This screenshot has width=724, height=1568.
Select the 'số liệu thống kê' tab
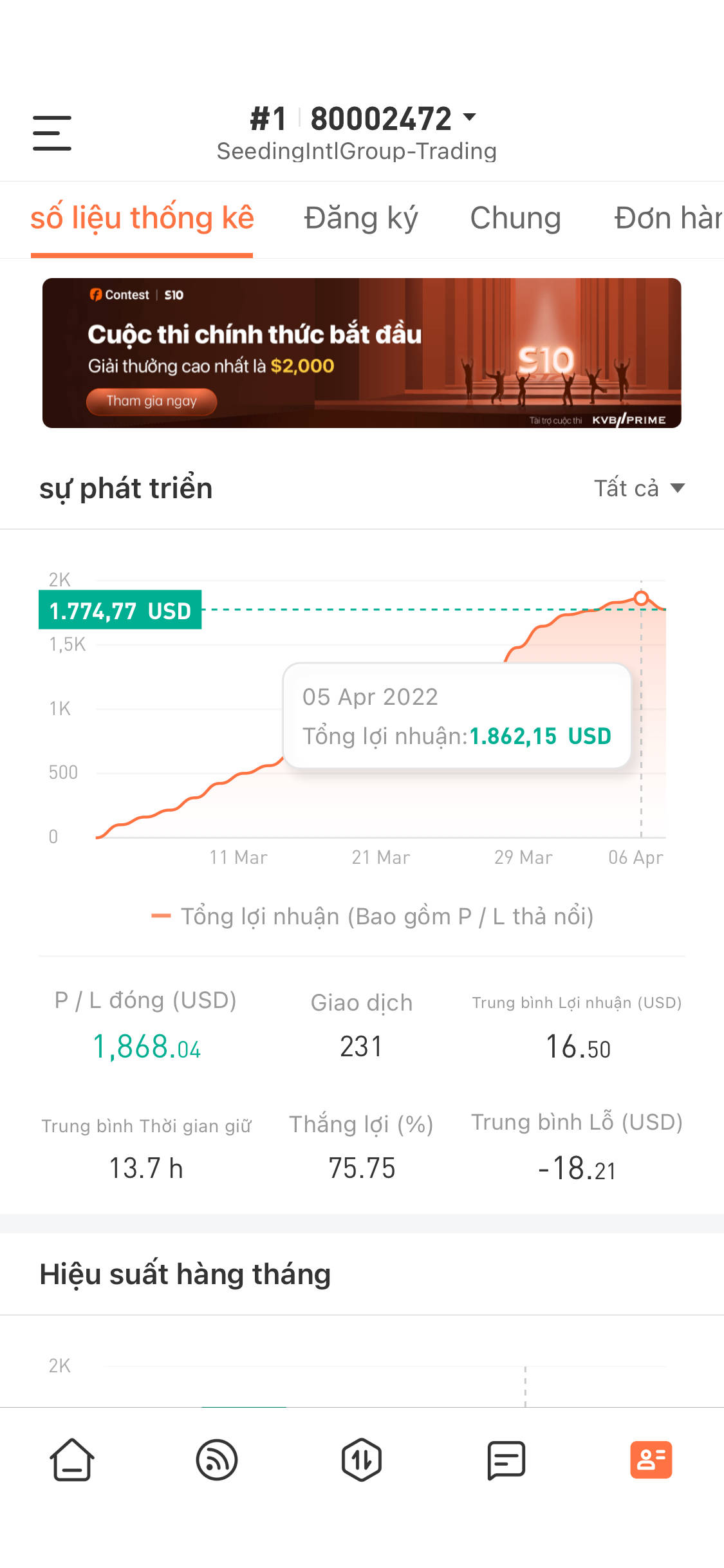pyautogui.click(x=142, y=218)
